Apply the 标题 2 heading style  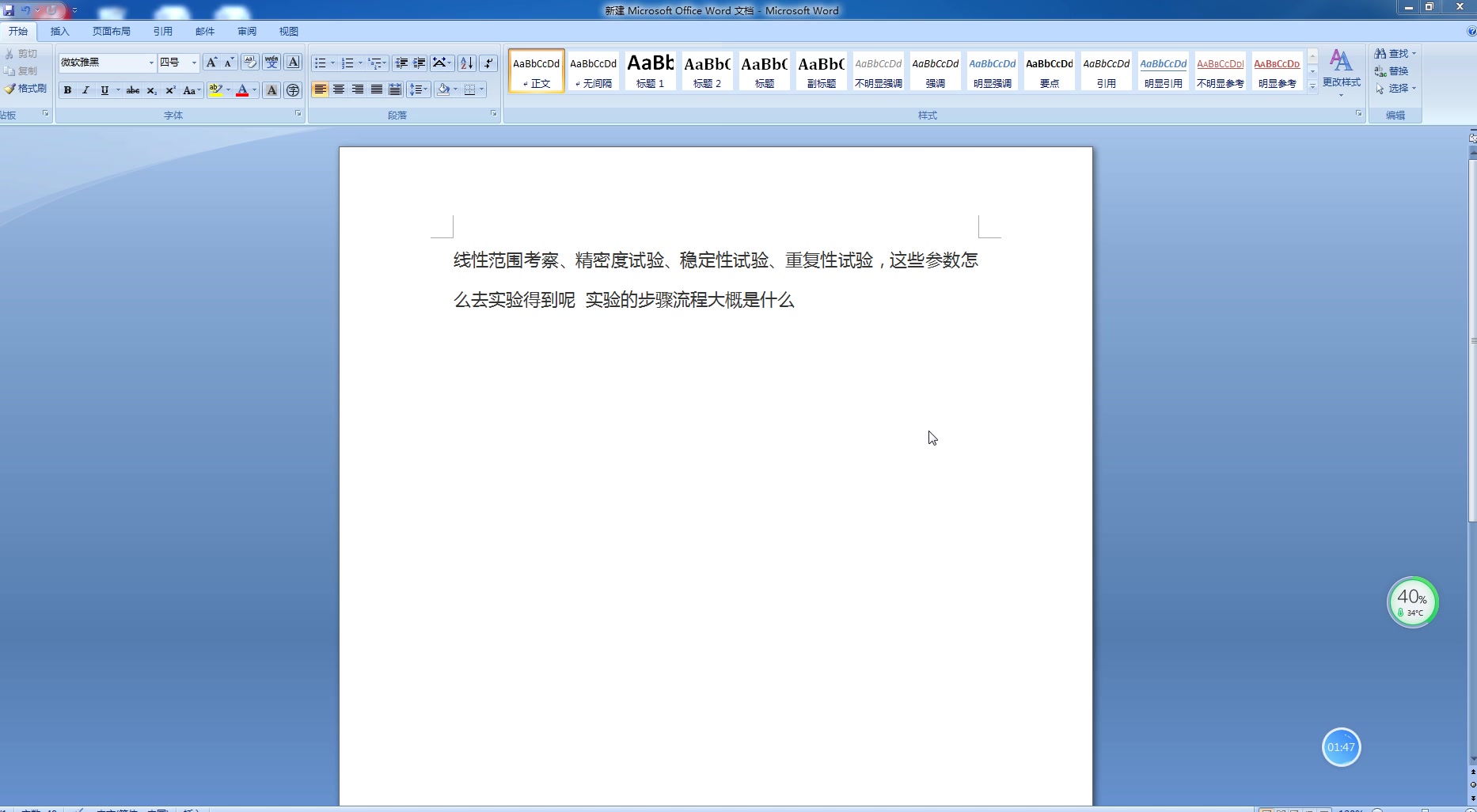click(x=707, y=71)
